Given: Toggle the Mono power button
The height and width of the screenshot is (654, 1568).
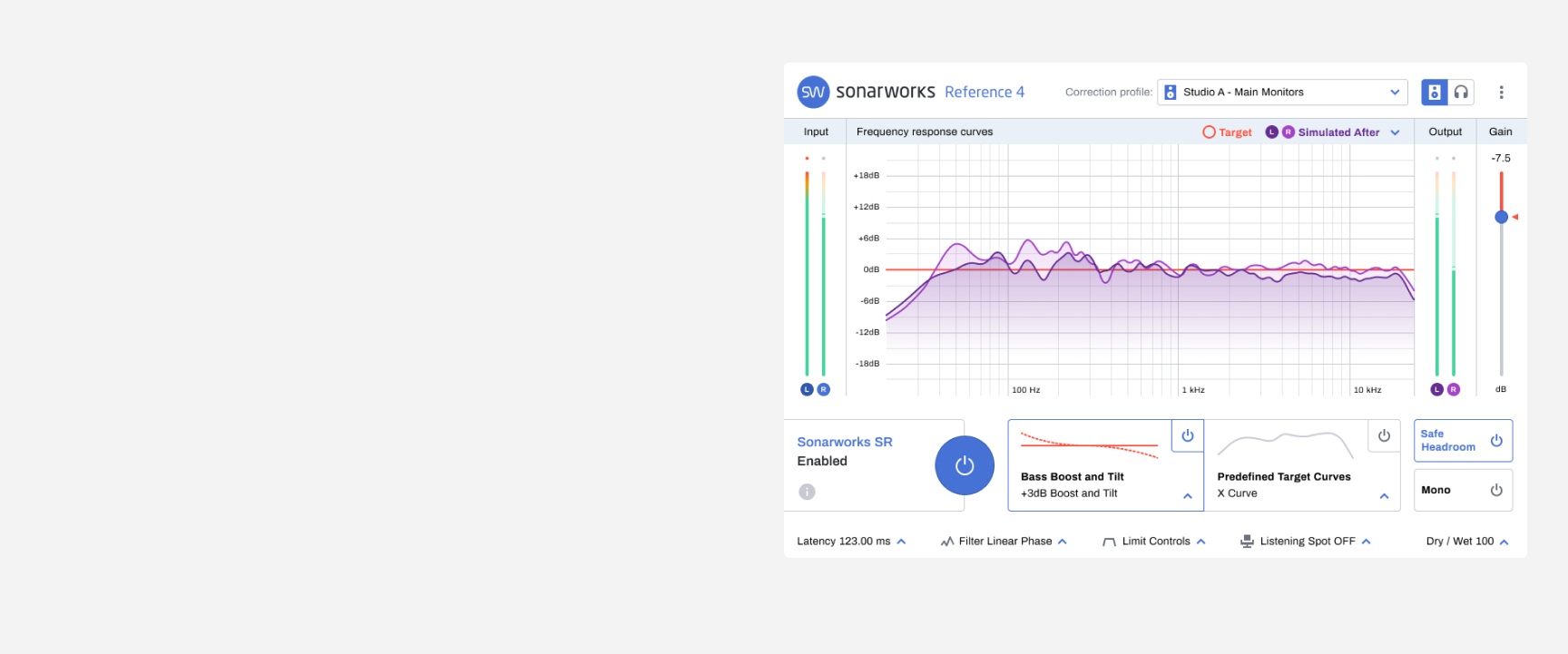Looking at the screenshot, I should tap(1496, 490).
